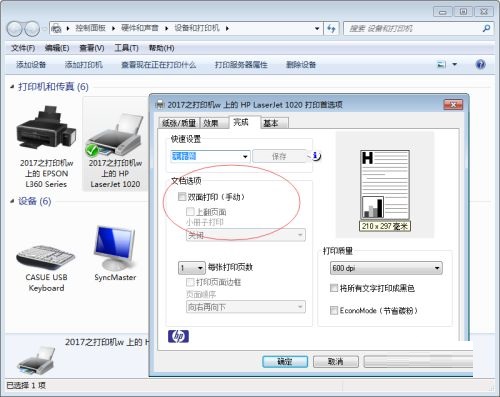Open the 每张打印页数 dropdown
500x397 pixels.
click(192, 268)
